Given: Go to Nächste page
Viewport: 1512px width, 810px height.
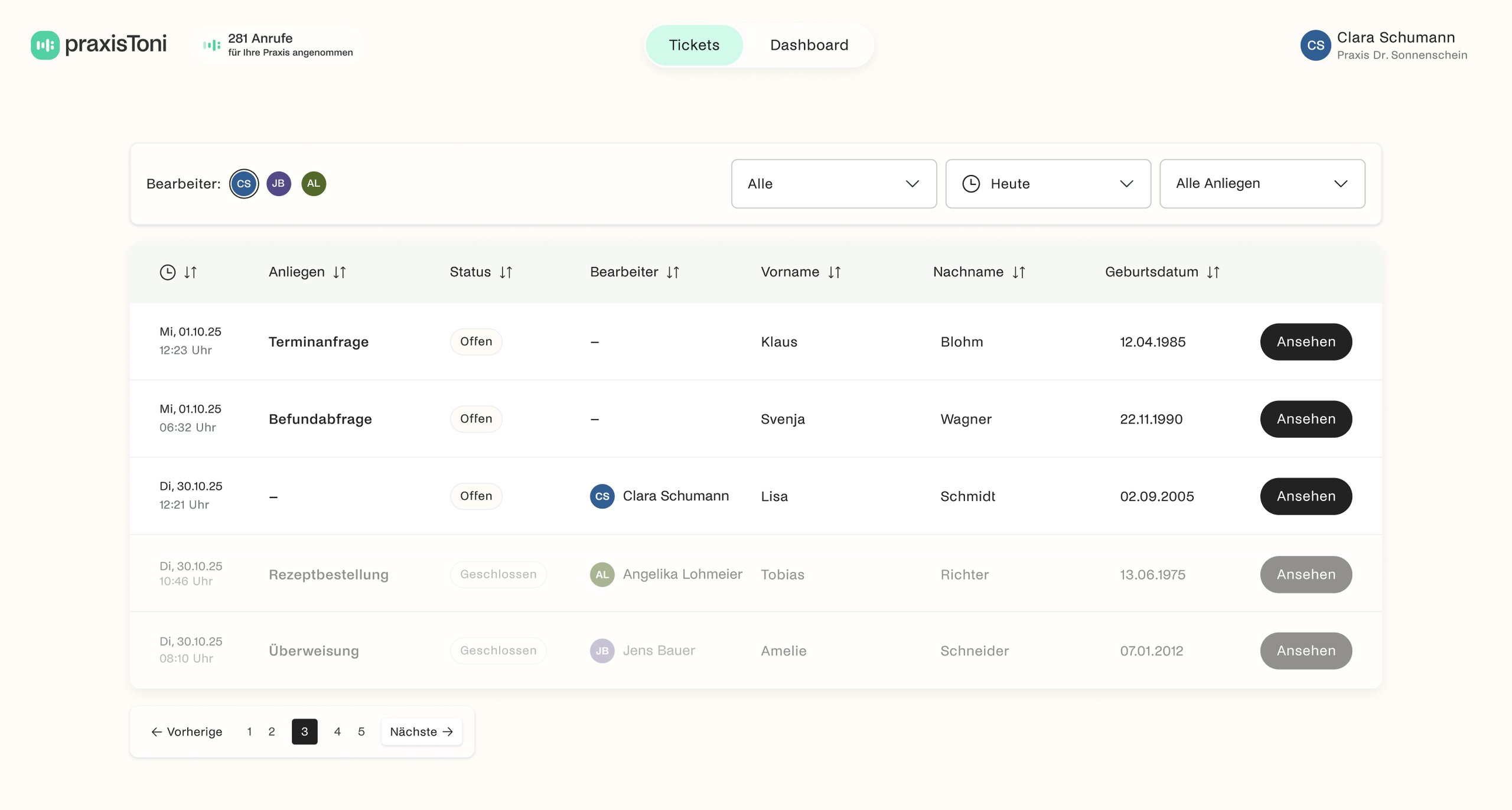Looking at the screenshot, I should (421, 732).
